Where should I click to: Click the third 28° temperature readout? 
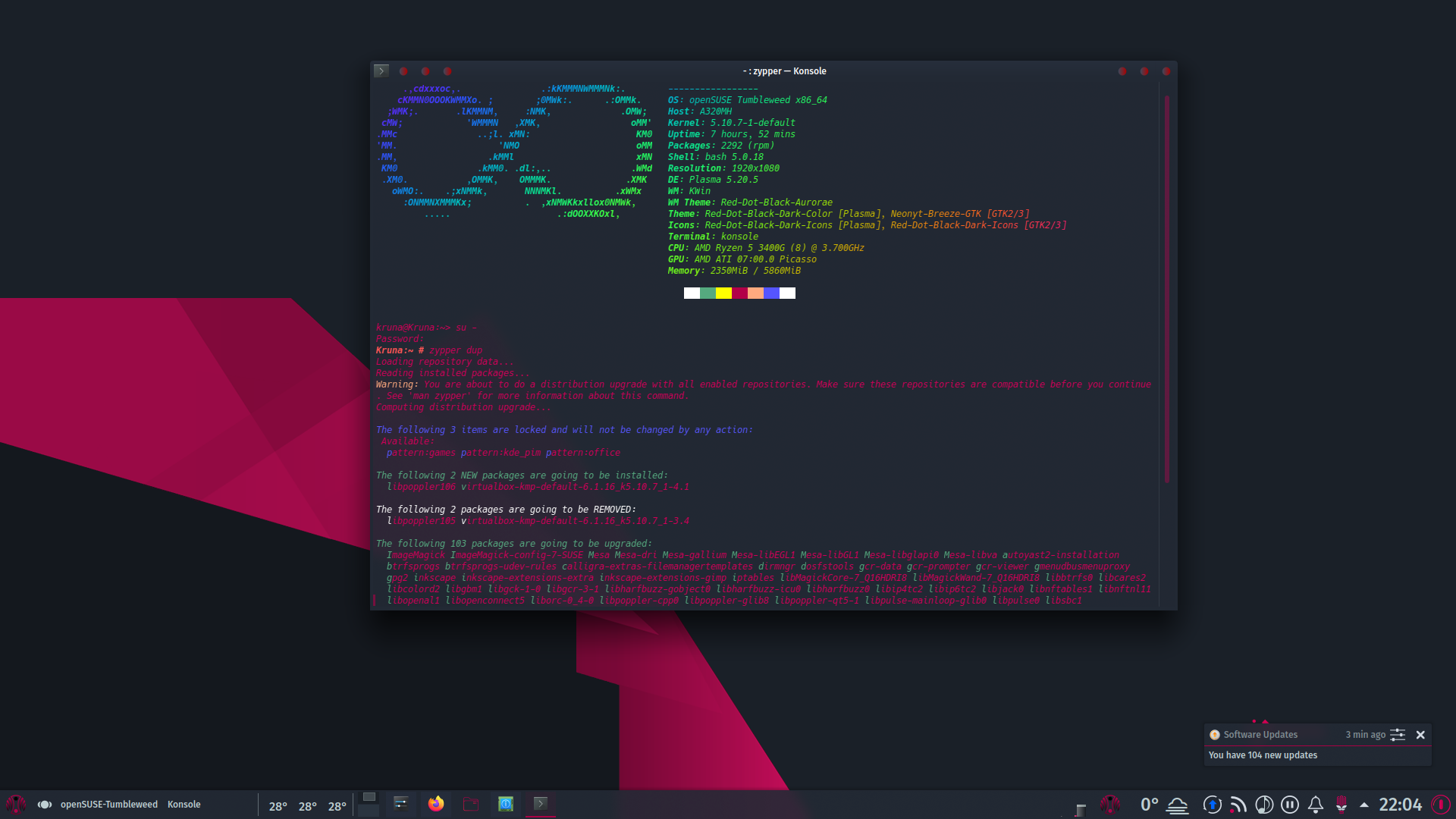click(x=337, y=806)
